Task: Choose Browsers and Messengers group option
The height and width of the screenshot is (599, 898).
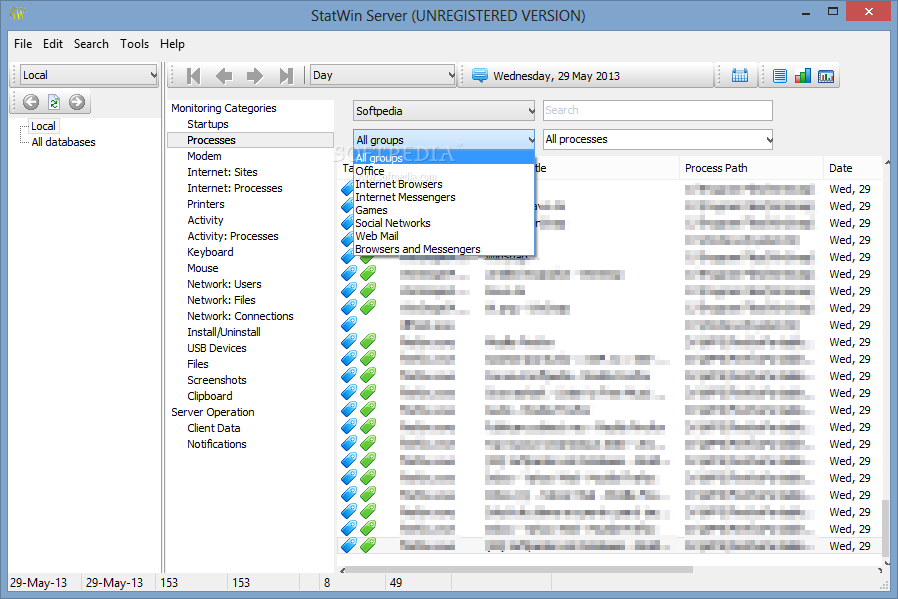Action: pos(444,249)
